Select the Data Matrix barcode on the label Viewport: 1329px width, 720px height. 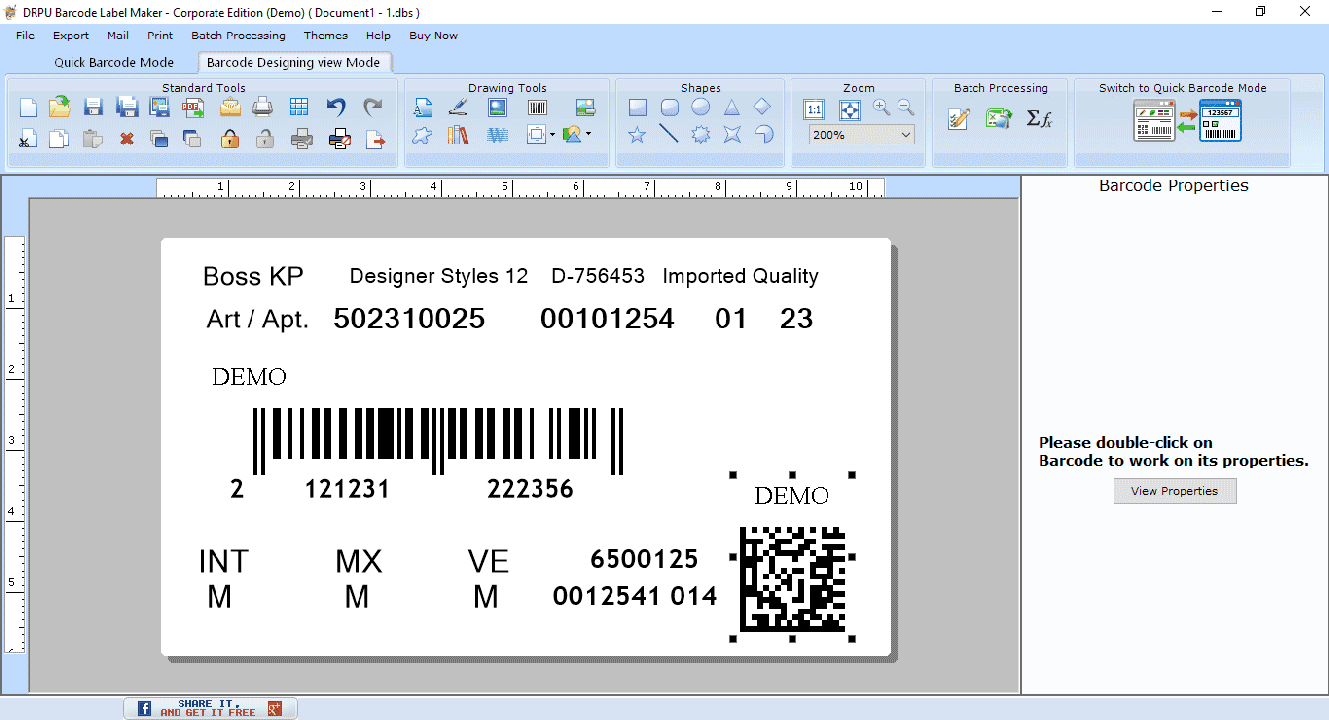tap(793, 580)
